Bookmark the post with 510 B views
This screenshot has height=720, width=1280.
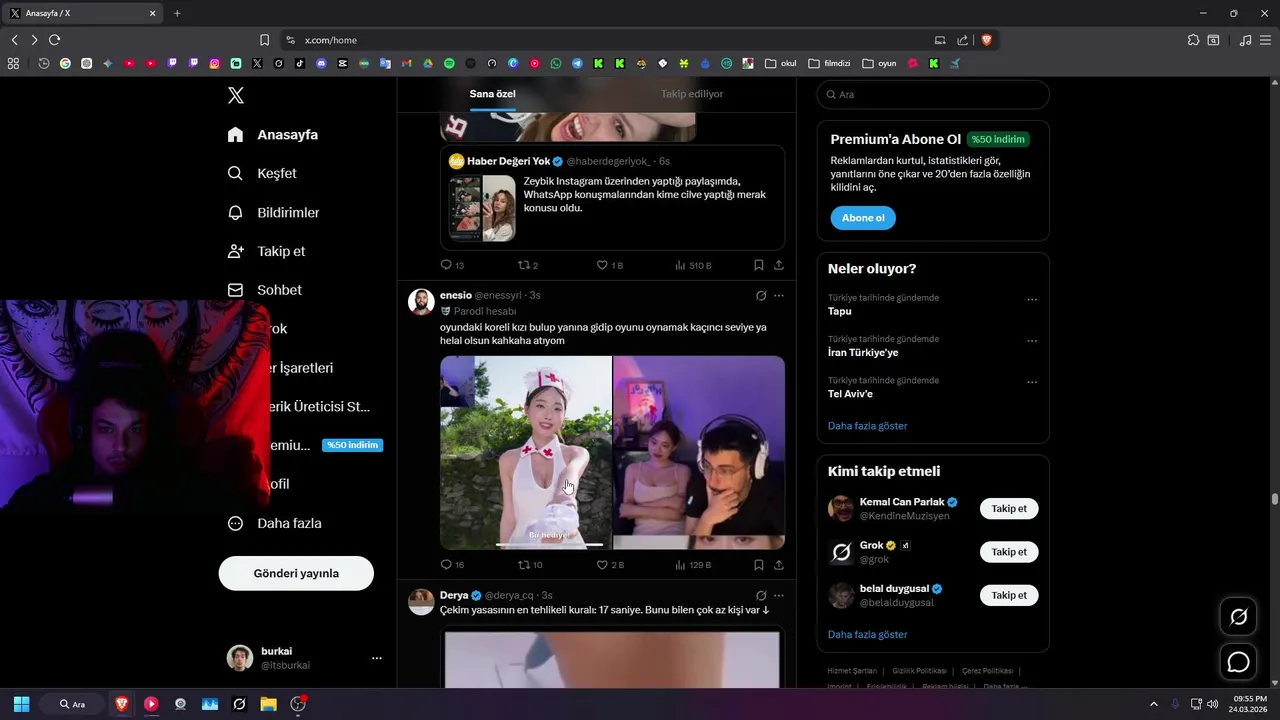758,265
